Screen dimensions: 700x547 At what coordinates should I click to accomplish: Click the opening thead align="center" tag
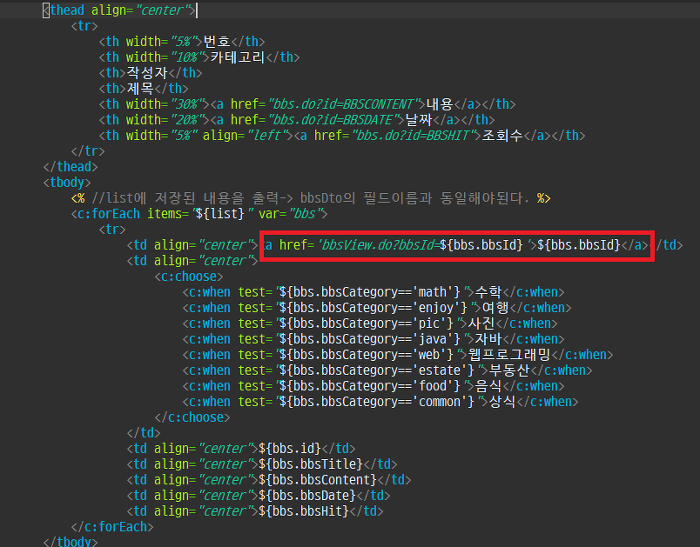pos(119,10)
